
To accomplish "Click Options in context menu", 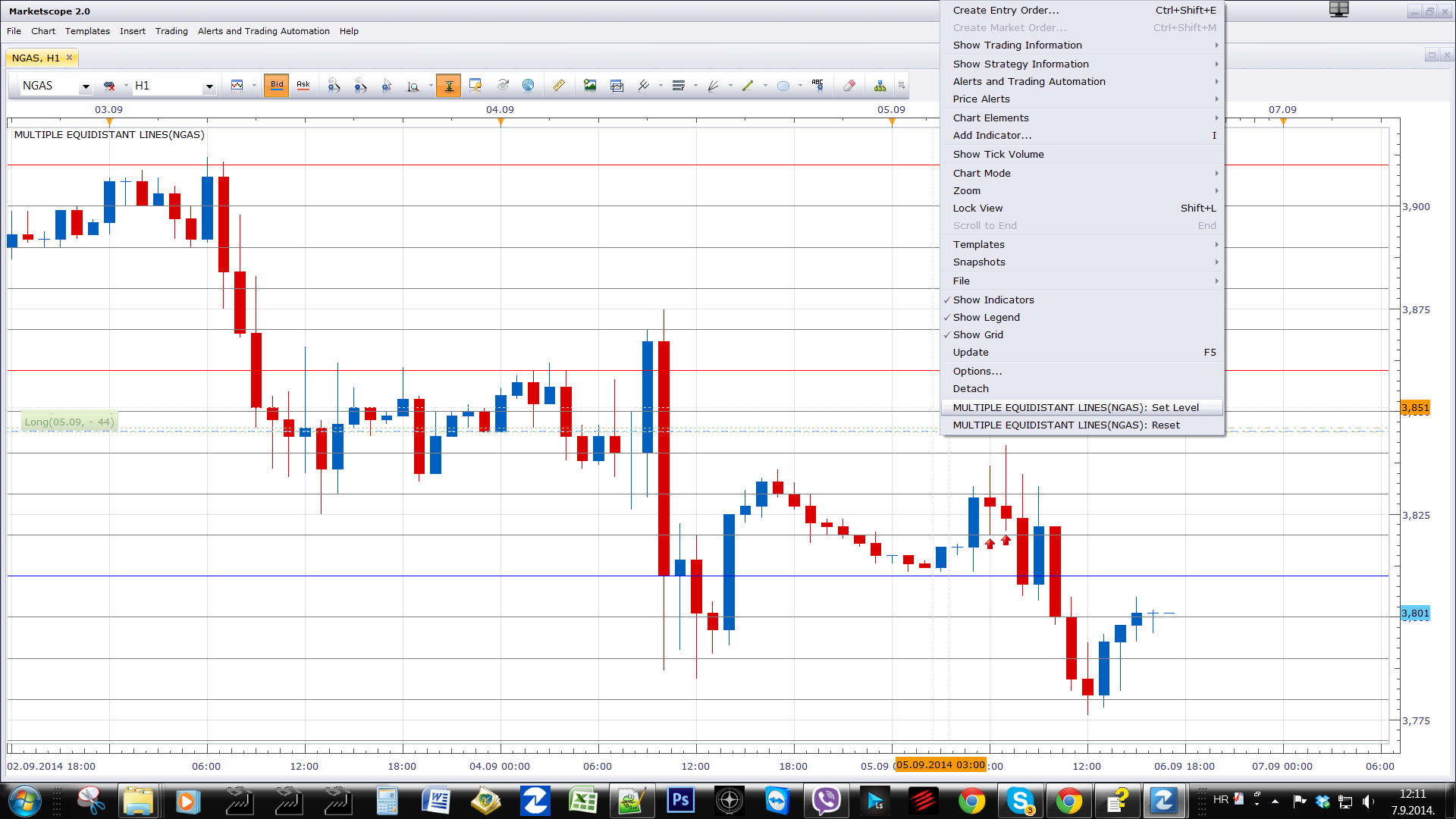I will (x=1082, y=372).
